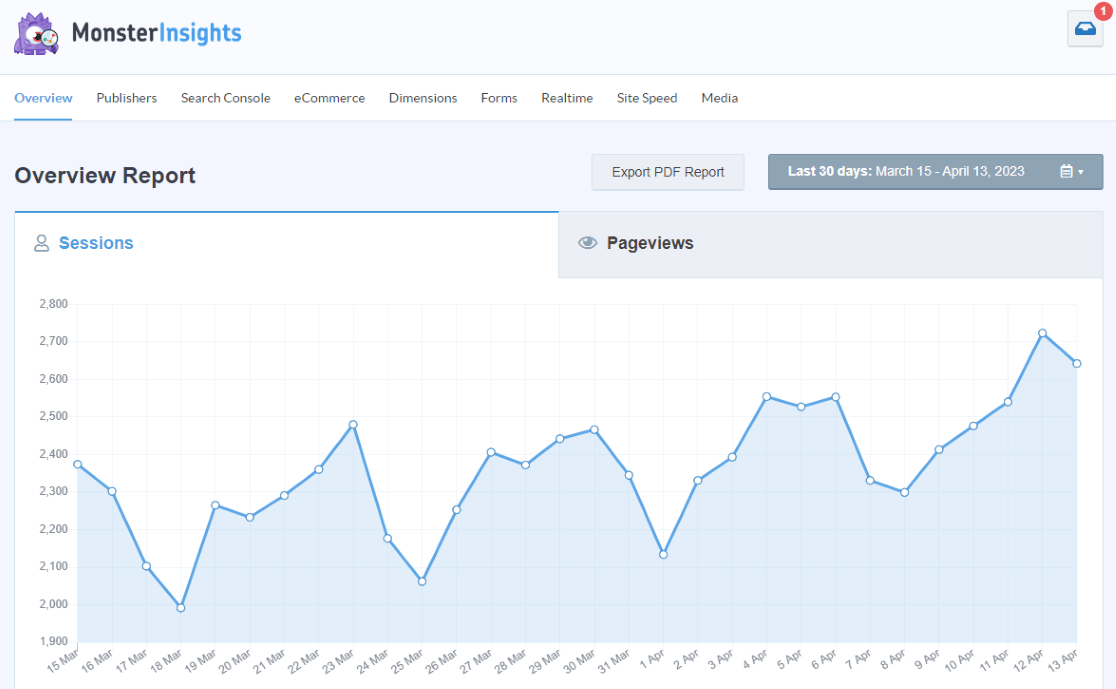View the Forms report
The image size is (1116, 689).
[x=499, y=98]
